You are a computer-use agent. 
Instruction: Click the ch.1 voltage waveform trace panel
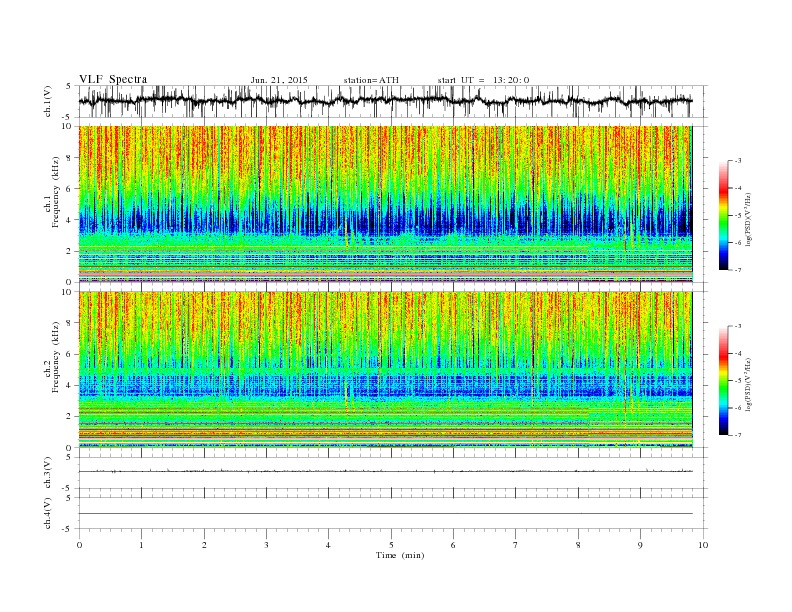tap(393, 101)
